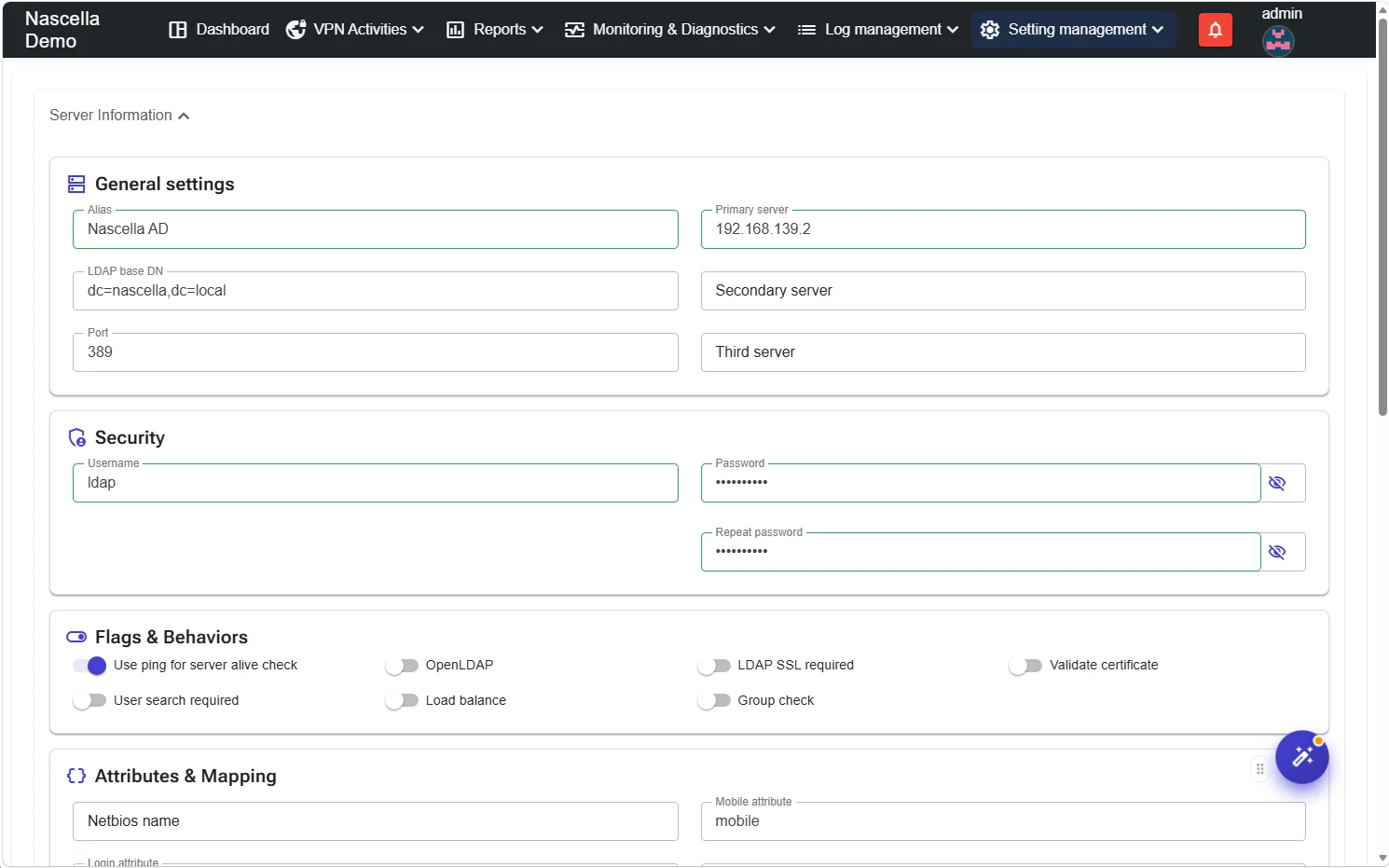Enable Validate certificate switch
This screenshot has height=868, width=1389.
(x=1025, y=666)
